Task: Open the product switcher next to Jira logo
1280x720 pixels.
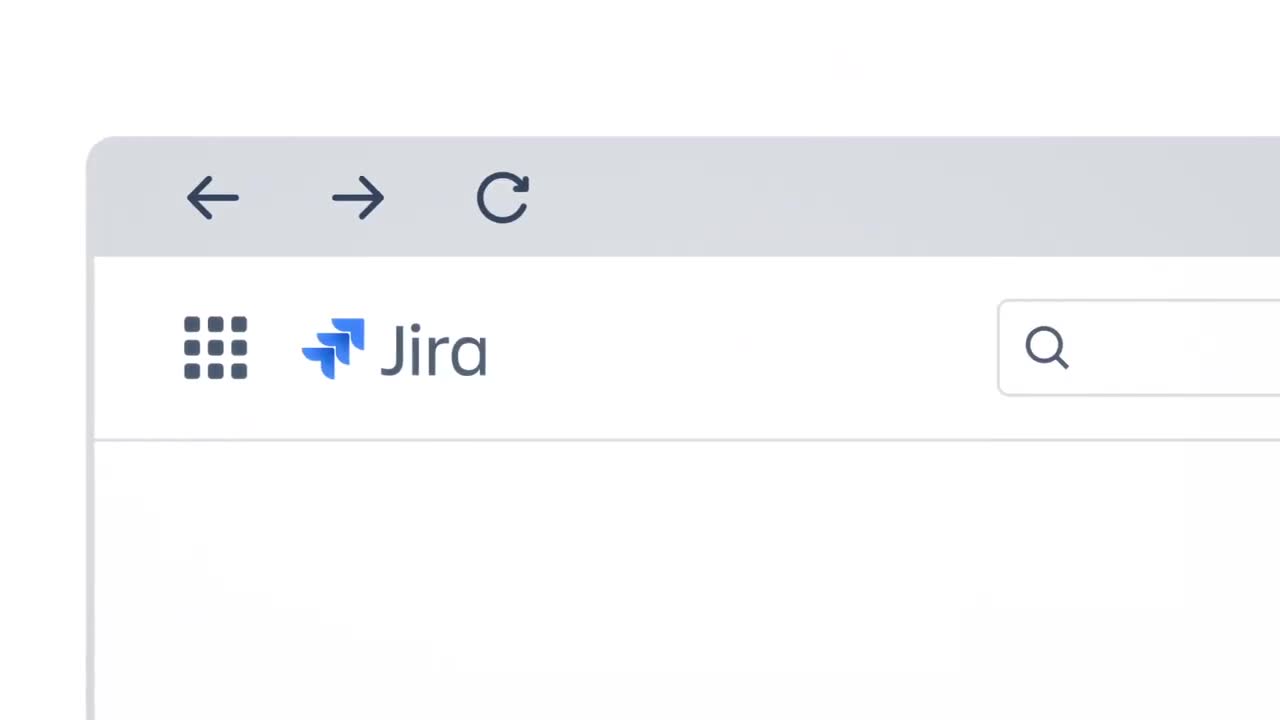Action: pyautogui.click(x=215, y=348)
